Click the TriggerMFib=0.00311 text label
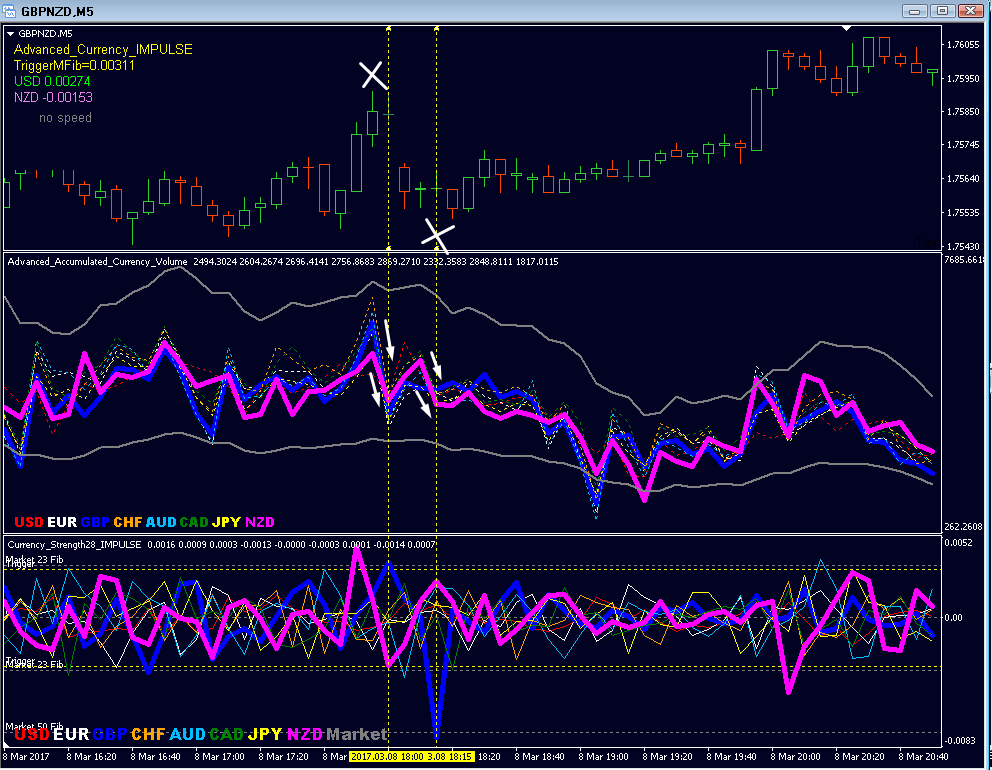The height and width of the screenshot is (770, 992). (74, 65)
